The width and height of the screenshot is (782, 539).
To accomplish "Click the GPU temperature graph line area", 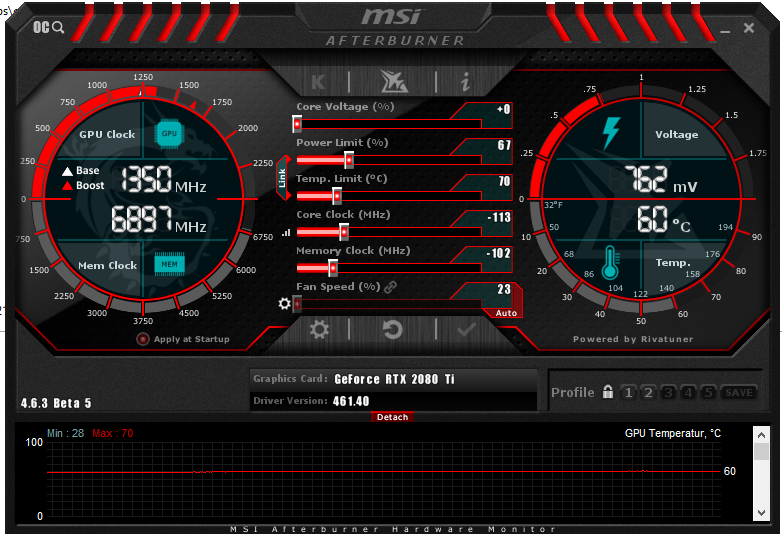I will tap(384, 479).
